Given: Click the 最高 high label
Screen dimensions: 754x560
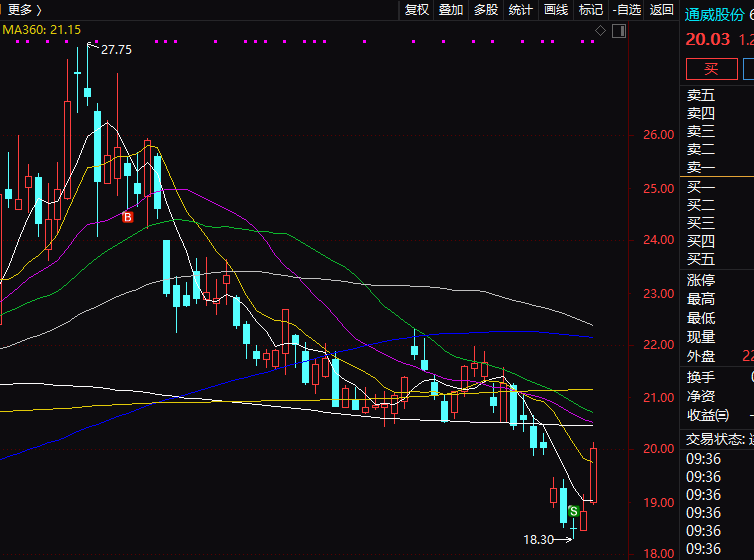Looking at the screenshot, I should point(701,299).
